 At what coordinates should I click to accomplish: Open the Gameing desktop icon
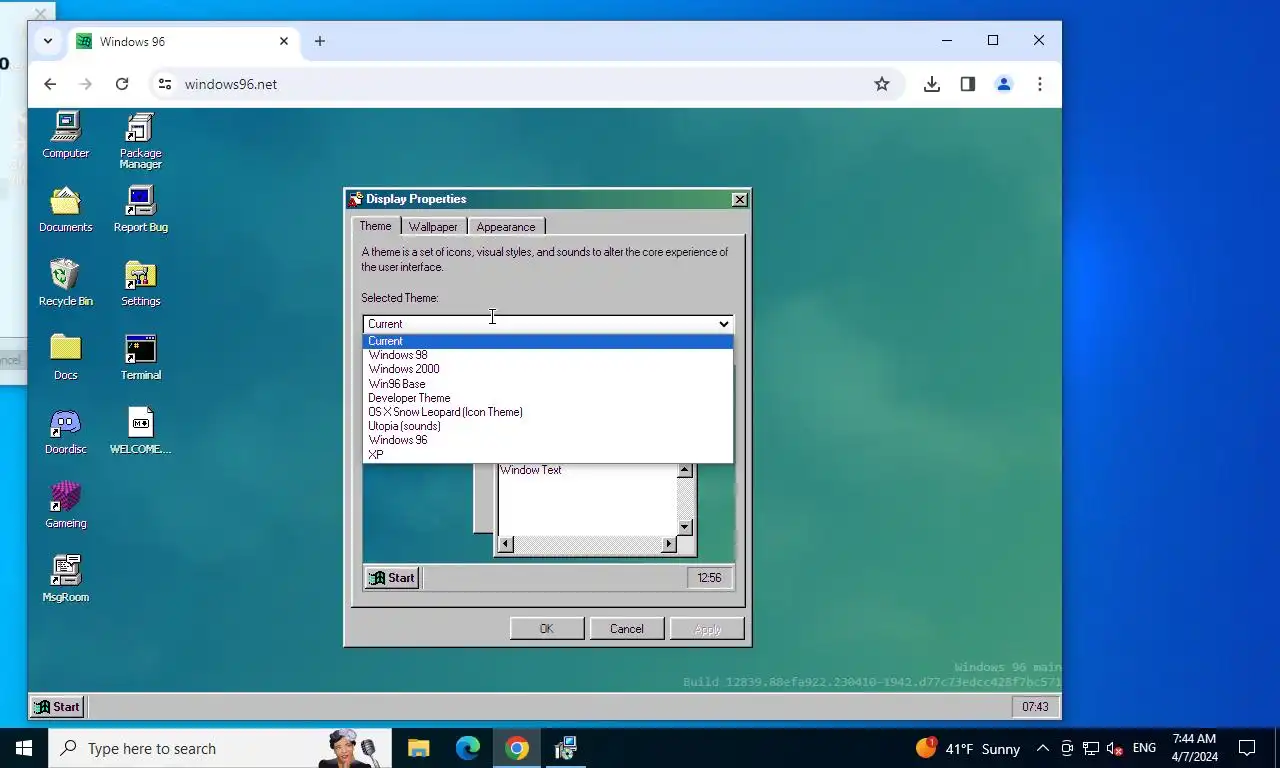coord(66,505)
